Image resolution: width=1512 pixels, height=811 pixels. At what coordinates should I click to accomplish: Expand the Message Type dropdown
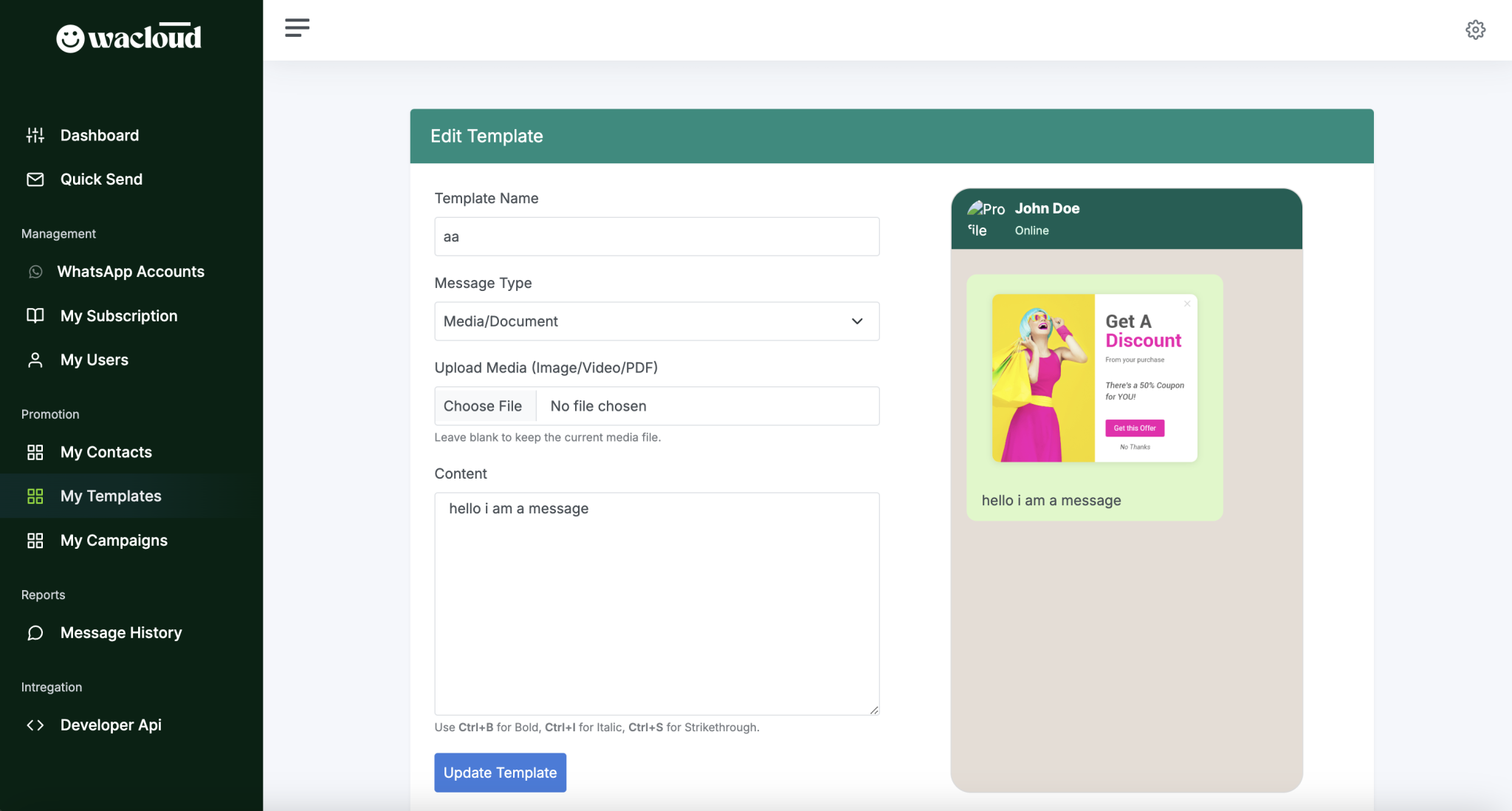tap(656, 321)
